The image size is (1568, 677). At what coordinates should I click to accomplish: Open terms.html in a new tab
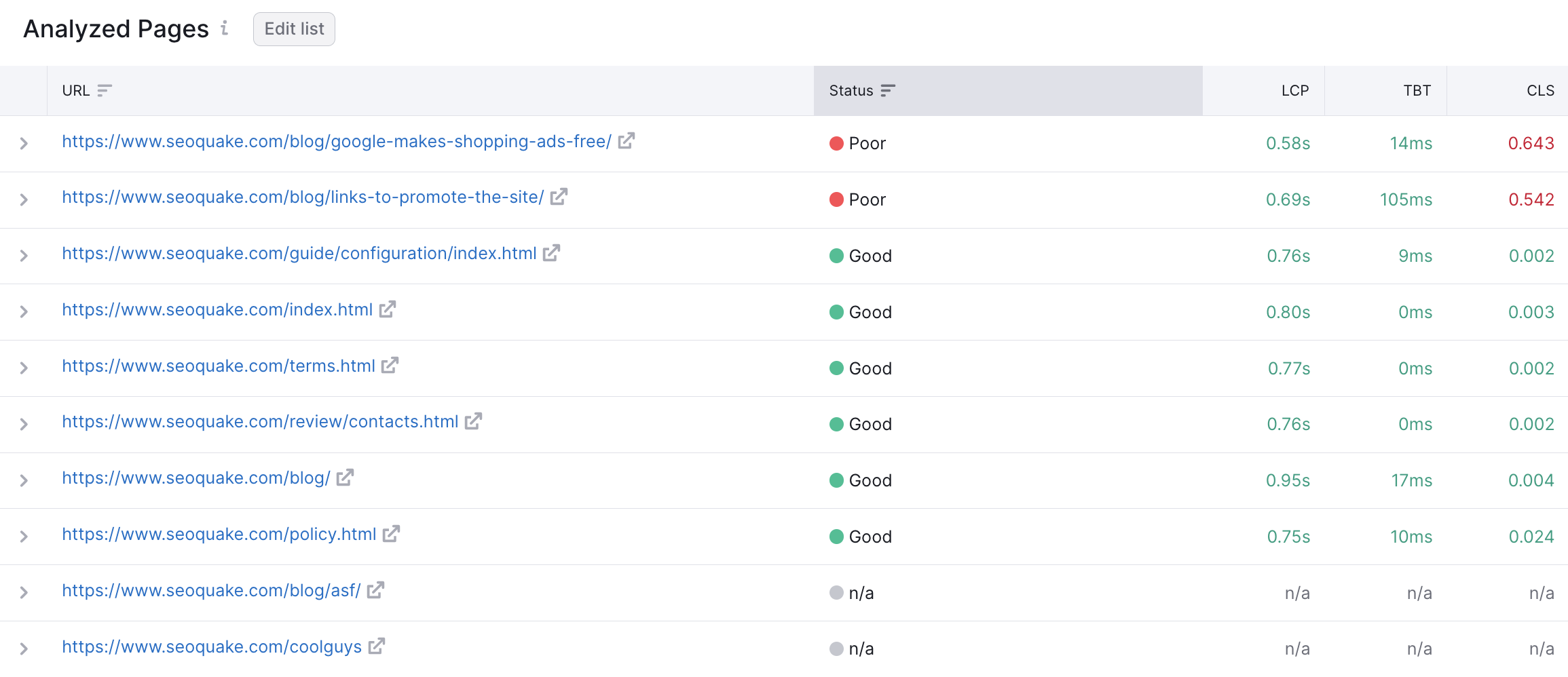click(x=390, y=366)
